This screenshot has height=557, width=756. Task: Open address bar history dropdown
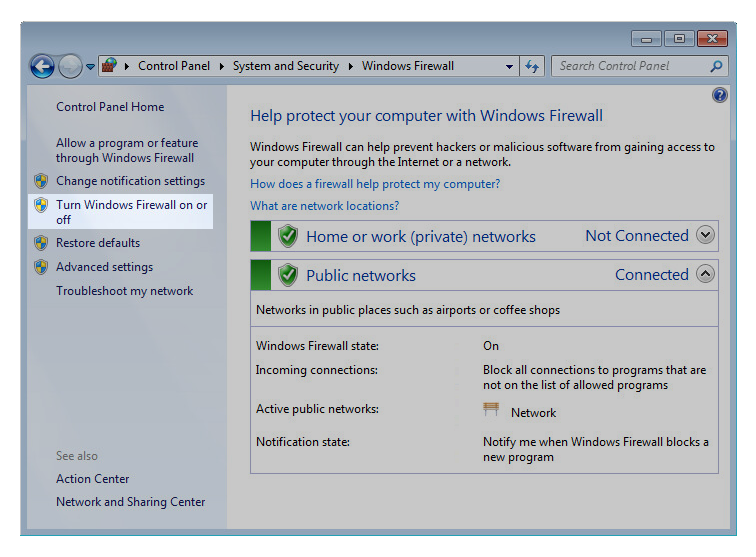pos(509,67)
